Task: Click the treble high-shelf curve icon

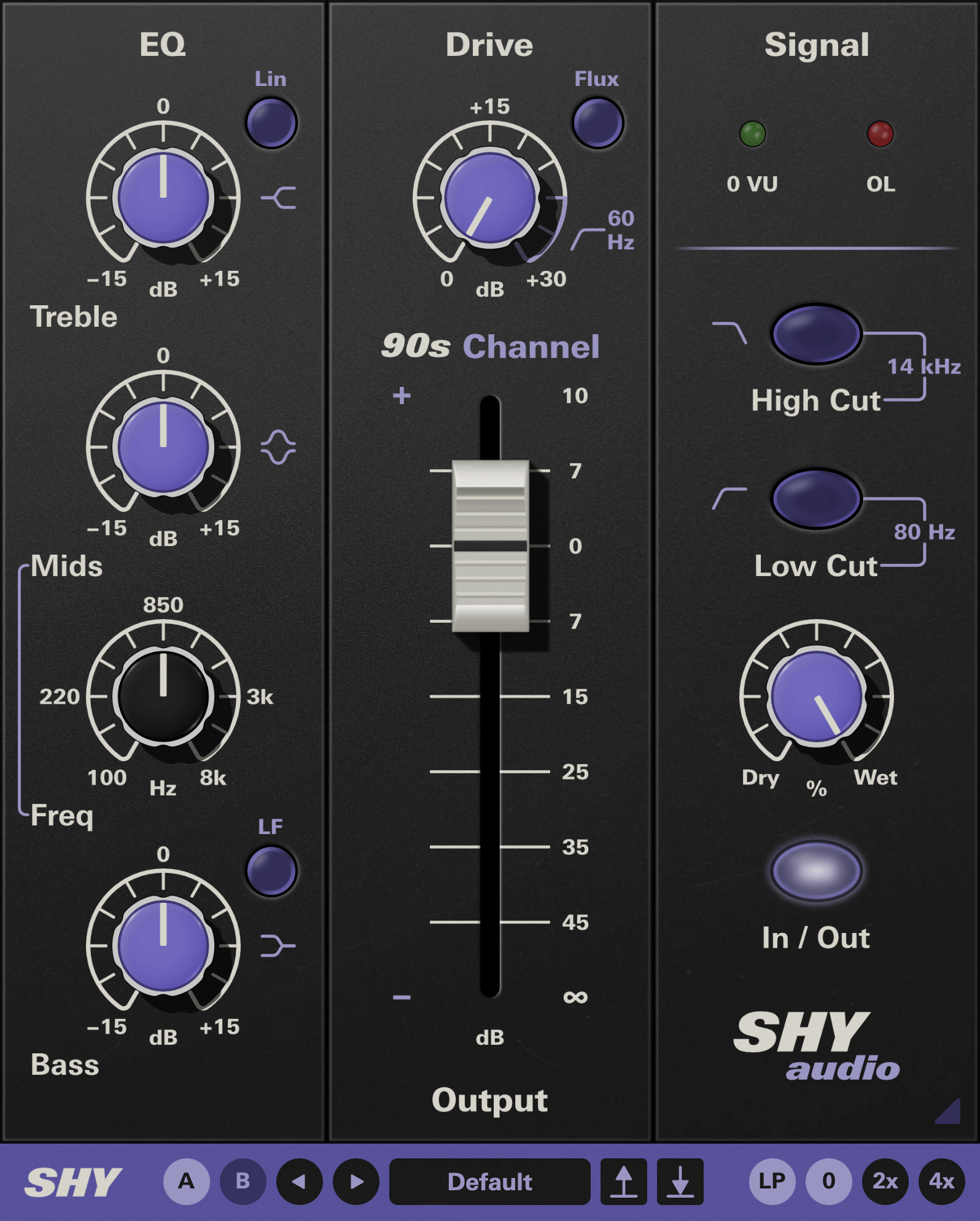Action: coord(279,198)
